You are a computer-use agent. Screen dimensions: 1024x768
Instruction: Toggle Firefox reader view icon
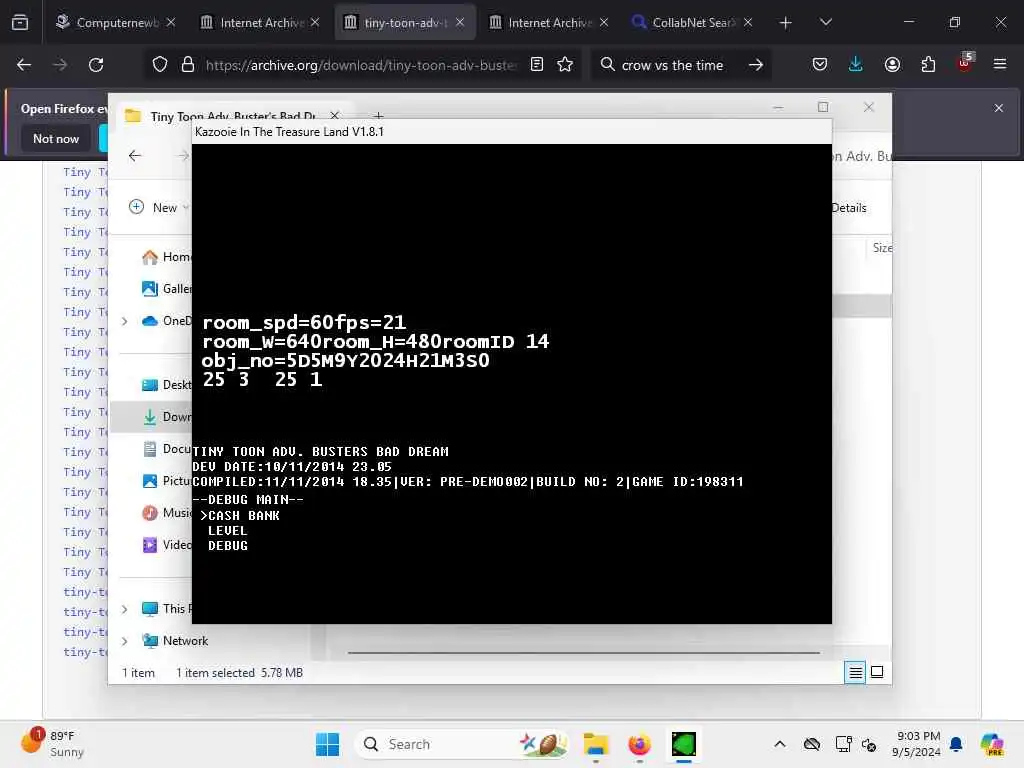[537, 65]
